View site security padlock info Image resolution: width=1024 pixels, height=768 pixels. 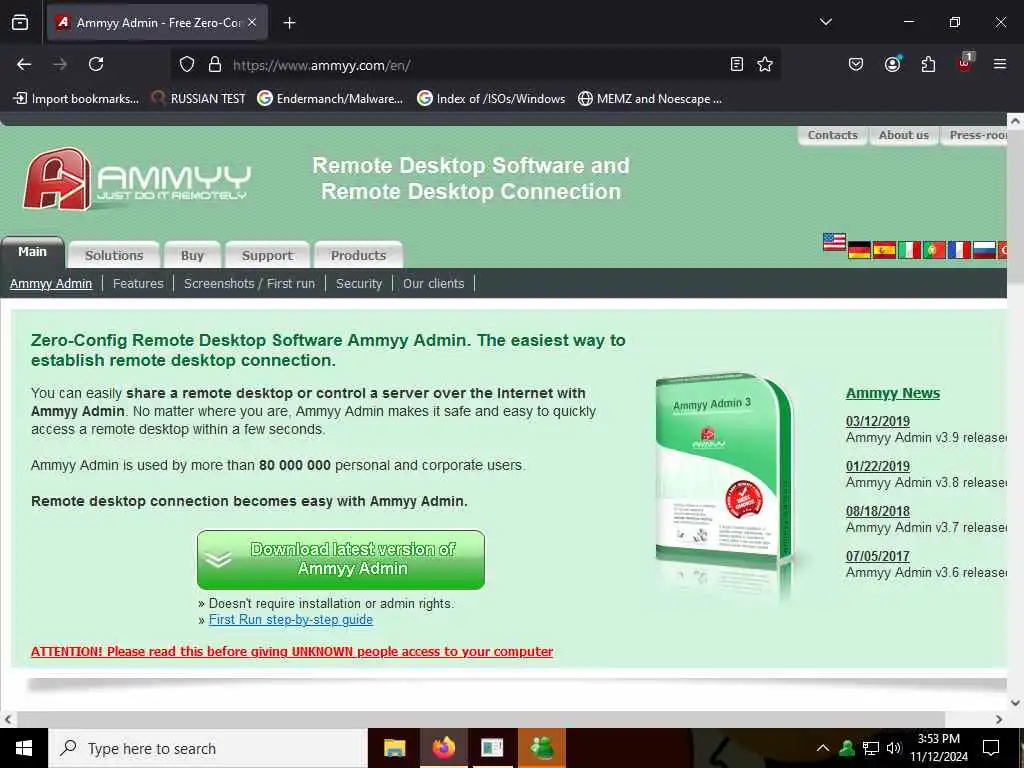[215, 65]
